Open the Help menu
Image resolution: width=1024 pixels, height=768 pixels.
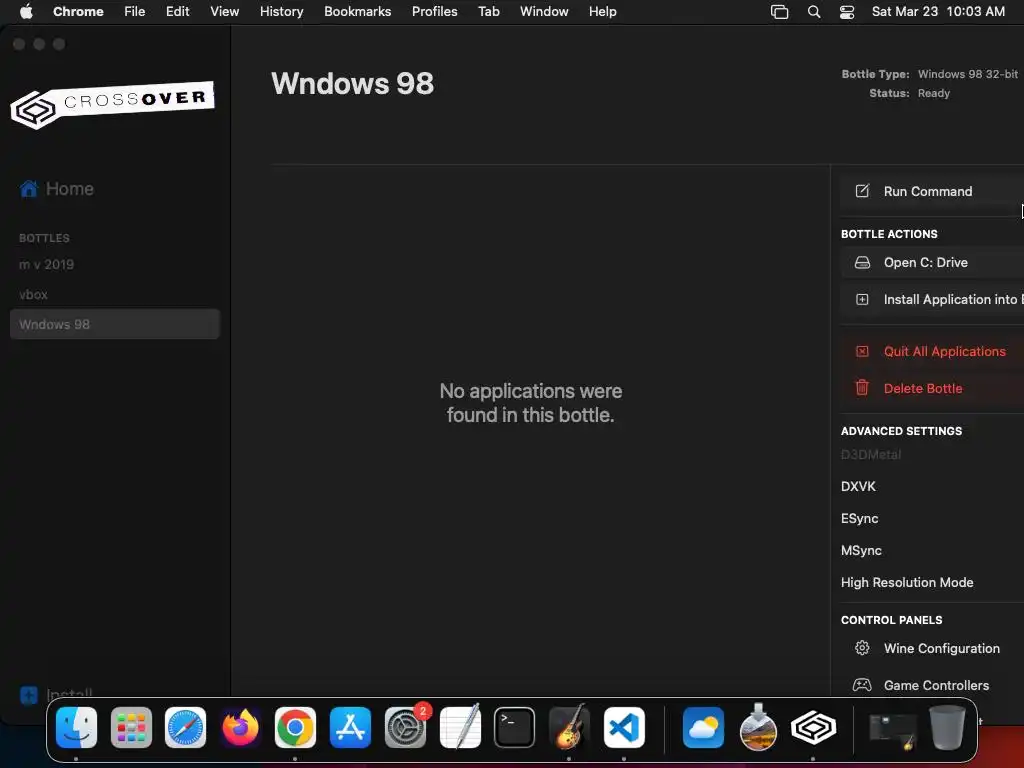[x=603, y=11]
